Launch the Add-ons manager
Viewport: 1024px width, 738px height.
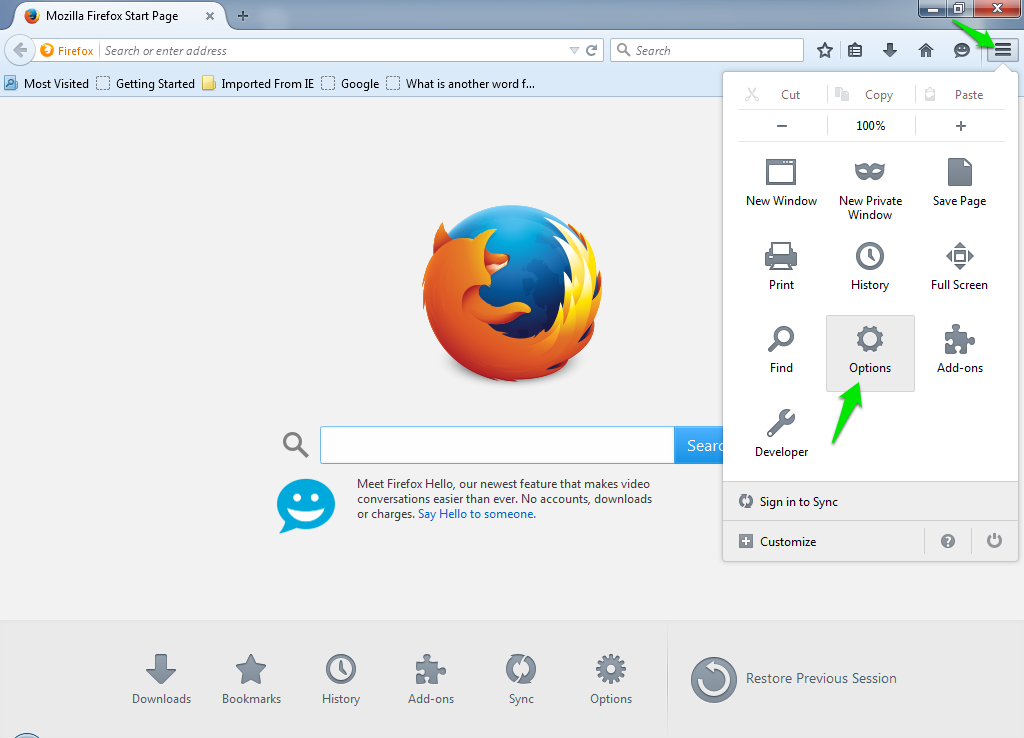pos(958,347)
